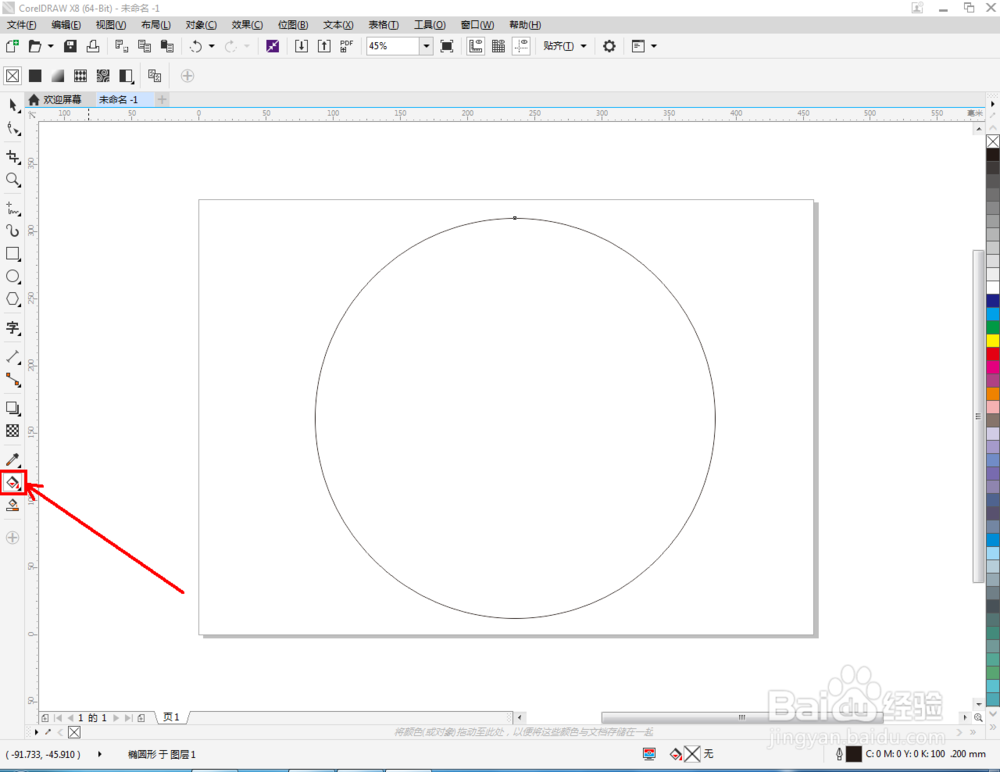Click the Save icon
Viewport: 1000px width, 772px height.
[x=70, y=46]
